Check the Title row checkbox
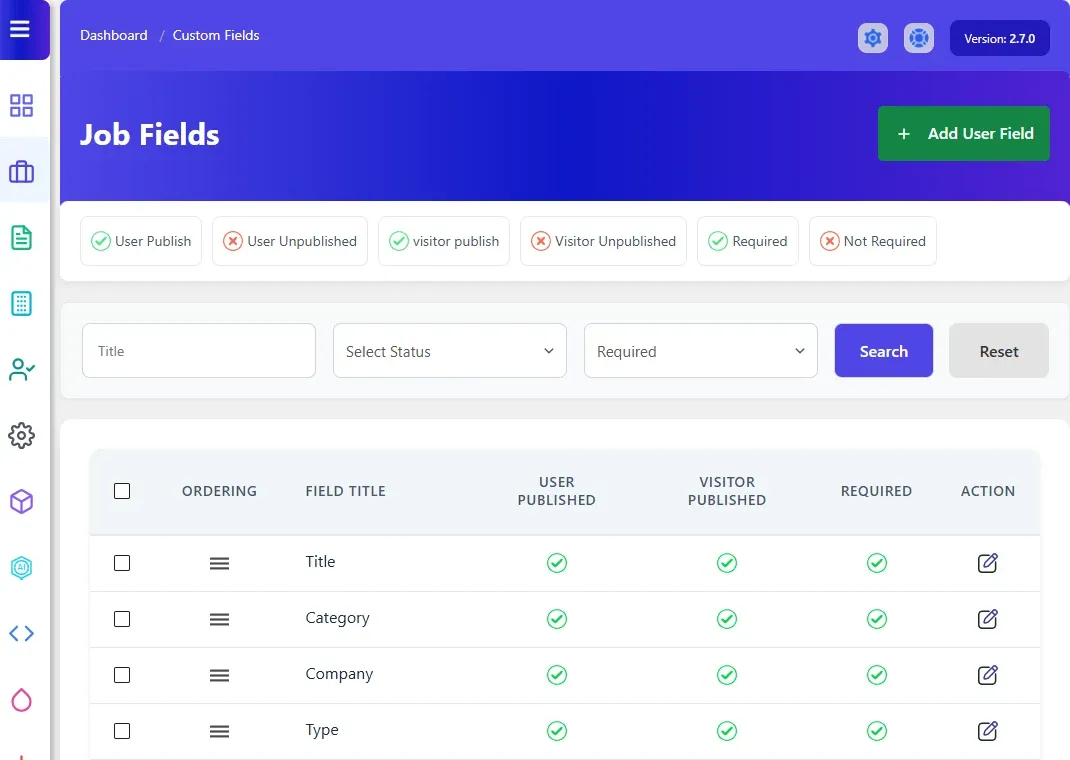 click(122, 563)
